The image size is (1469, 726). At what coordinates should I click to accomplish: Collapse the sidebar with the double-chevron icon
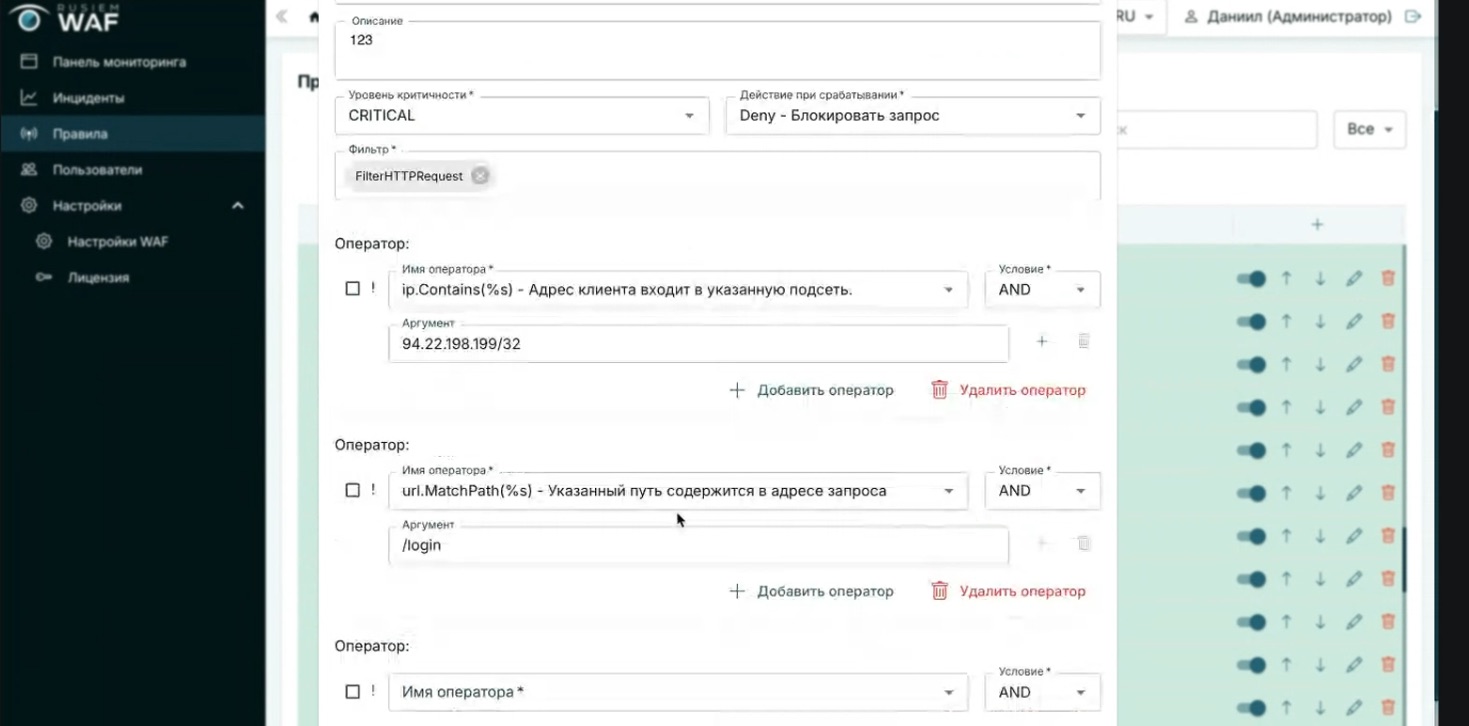(x=282, y=16)
